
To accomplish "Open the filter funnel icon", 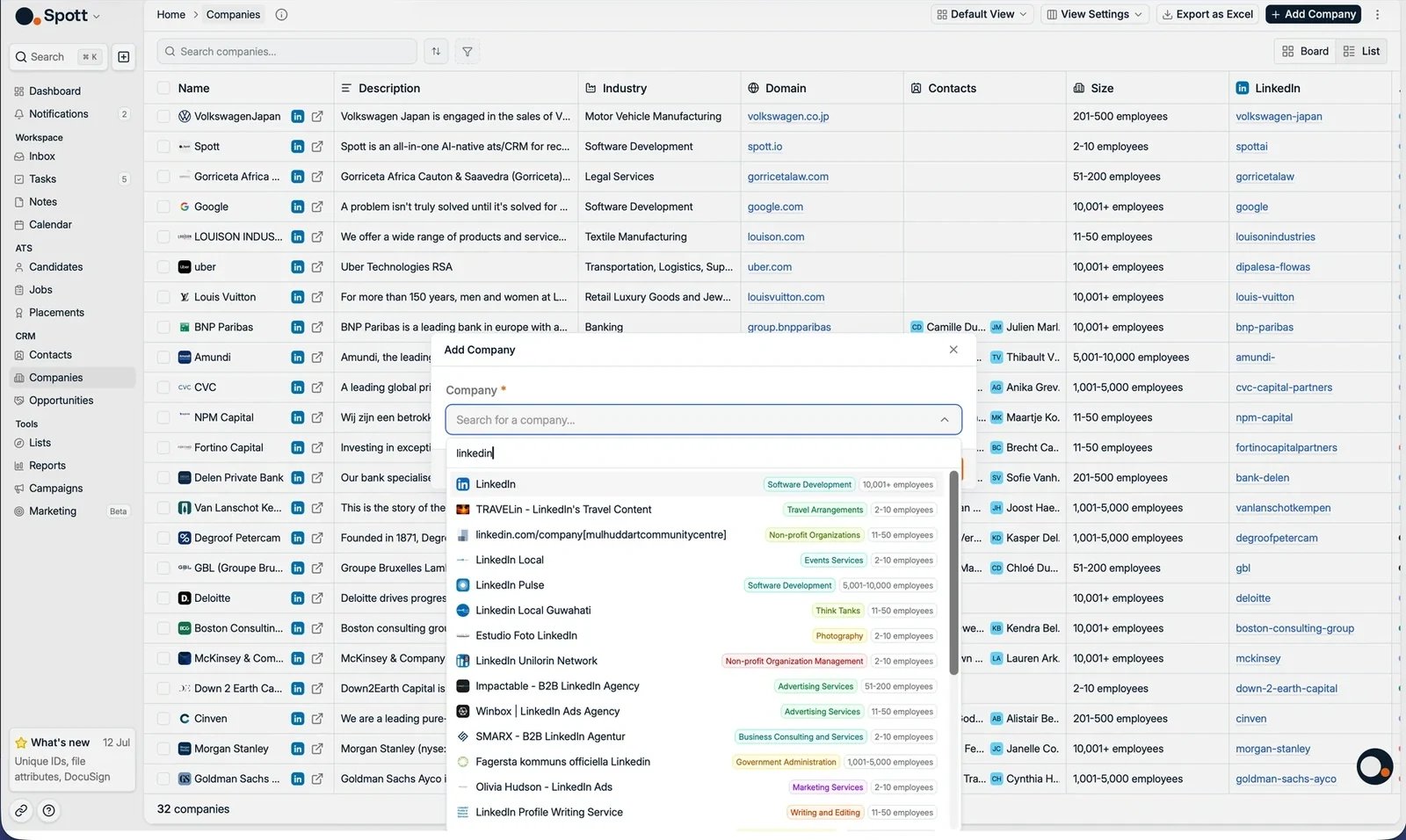I will point(467,52).
